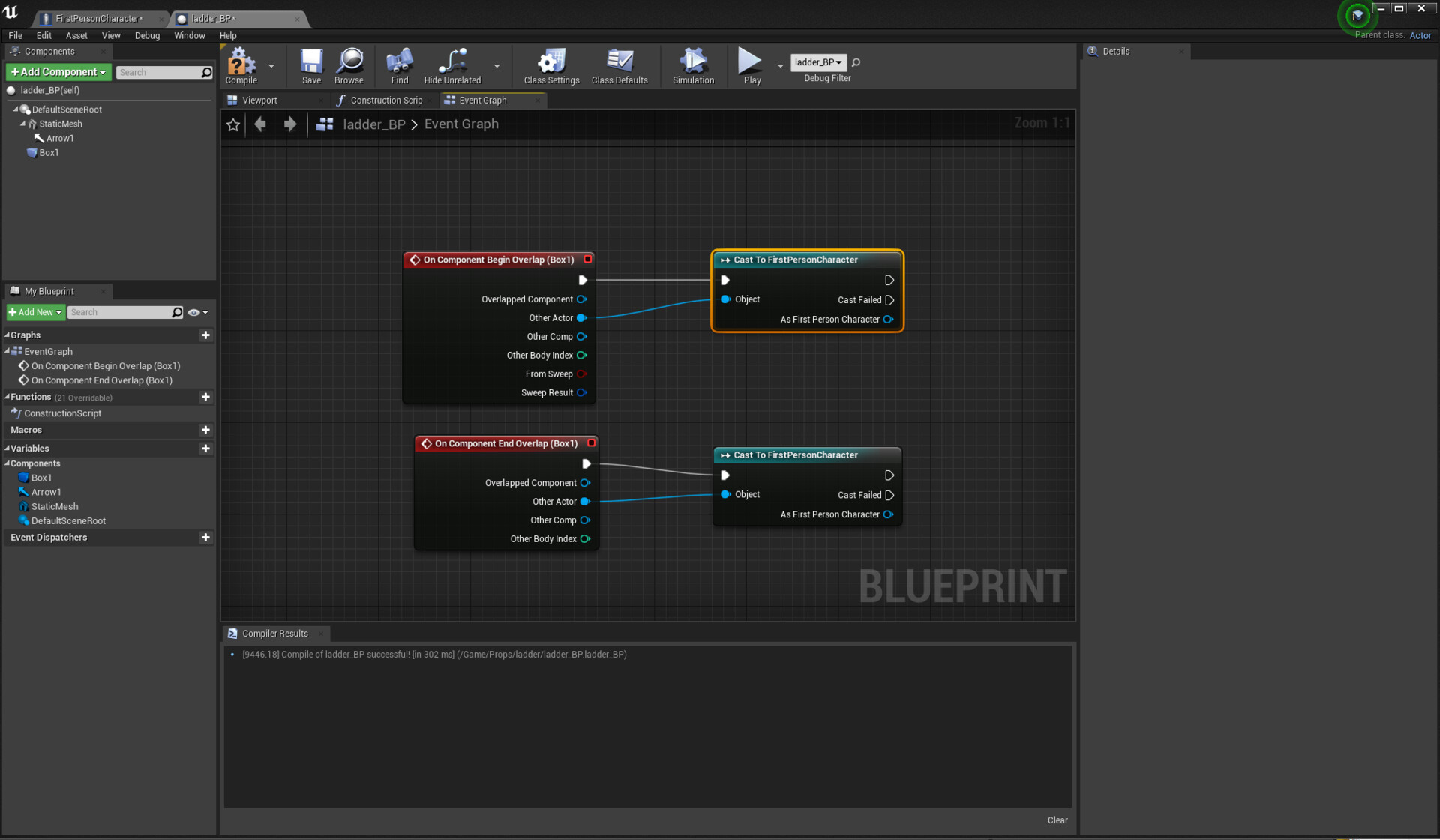Open the ladder_BP debug filter dropdown
1440x840 pixels.
[x=818, y=62]
